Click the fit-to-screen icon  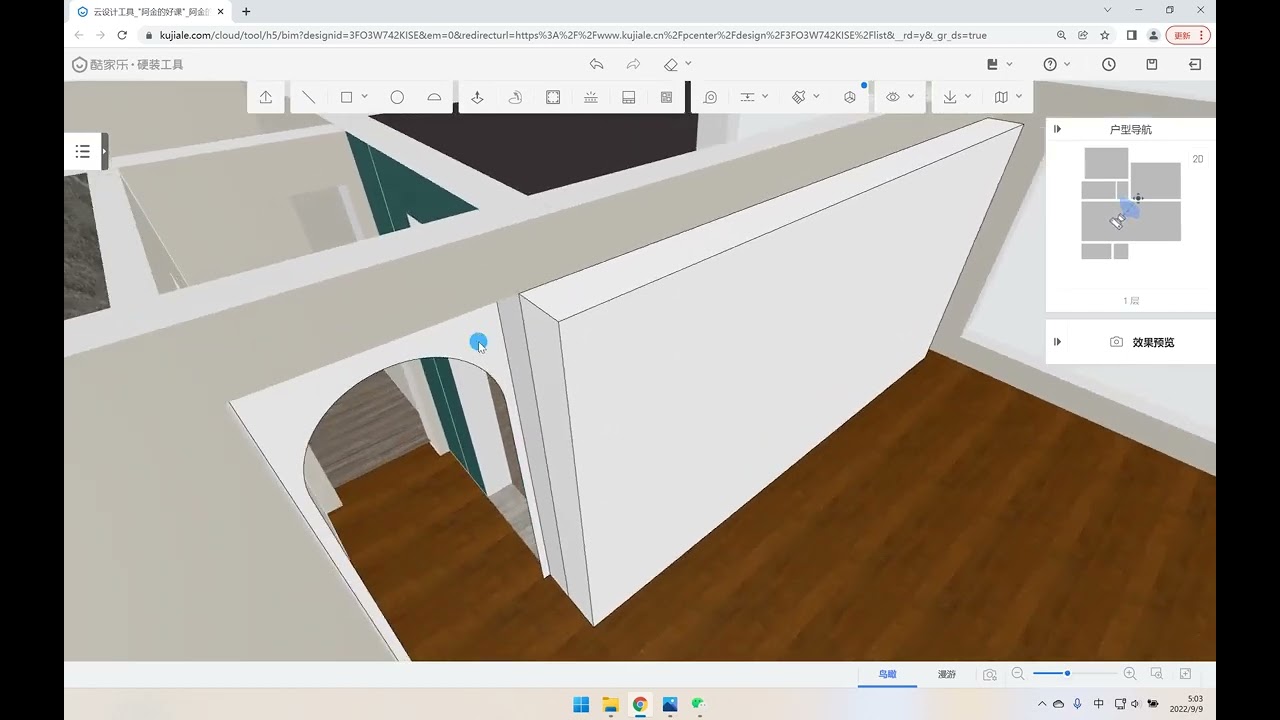[x=1186, y=674]
